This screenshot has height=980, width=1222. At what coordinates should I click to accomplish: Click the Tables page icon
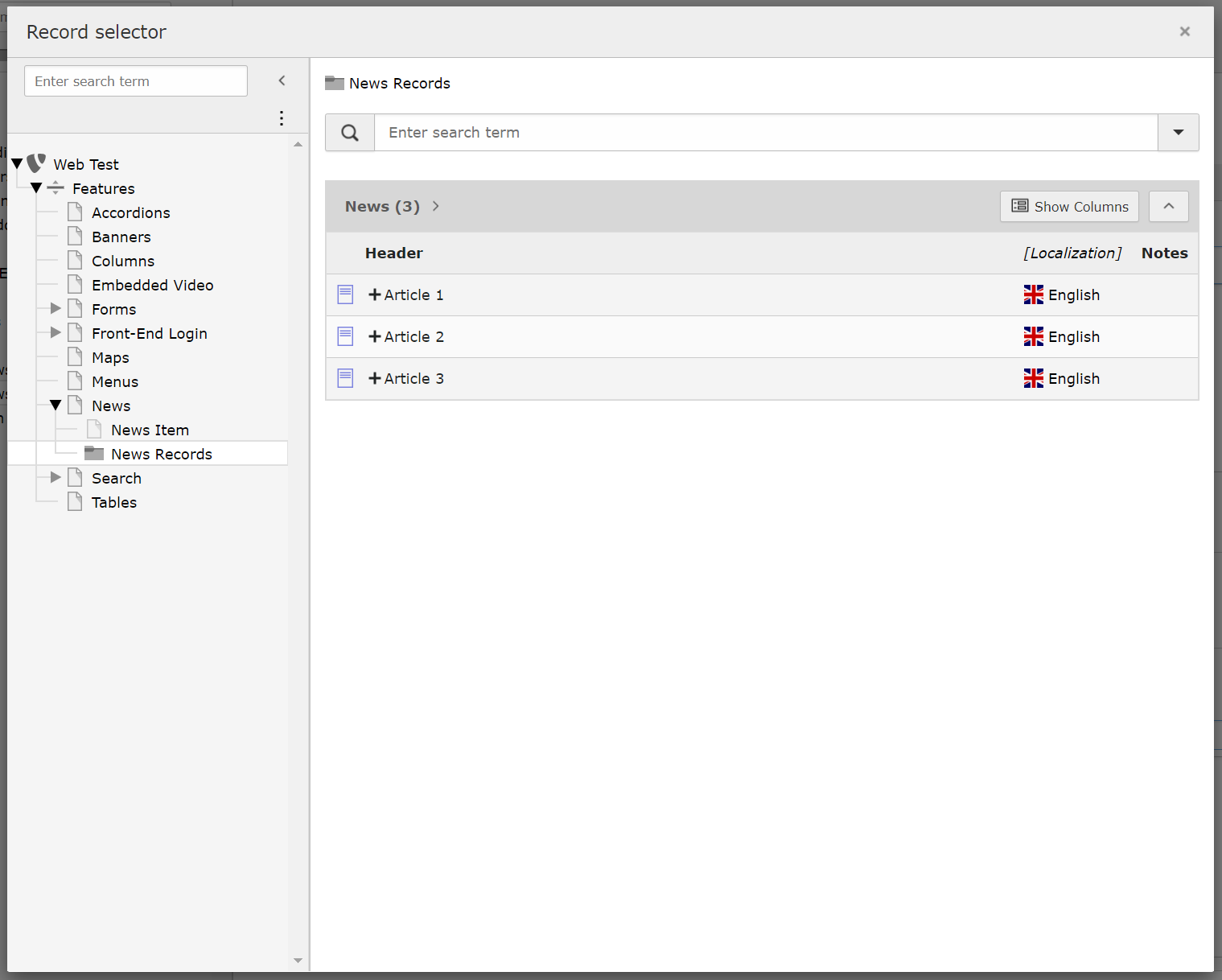(x=75, y=502)
